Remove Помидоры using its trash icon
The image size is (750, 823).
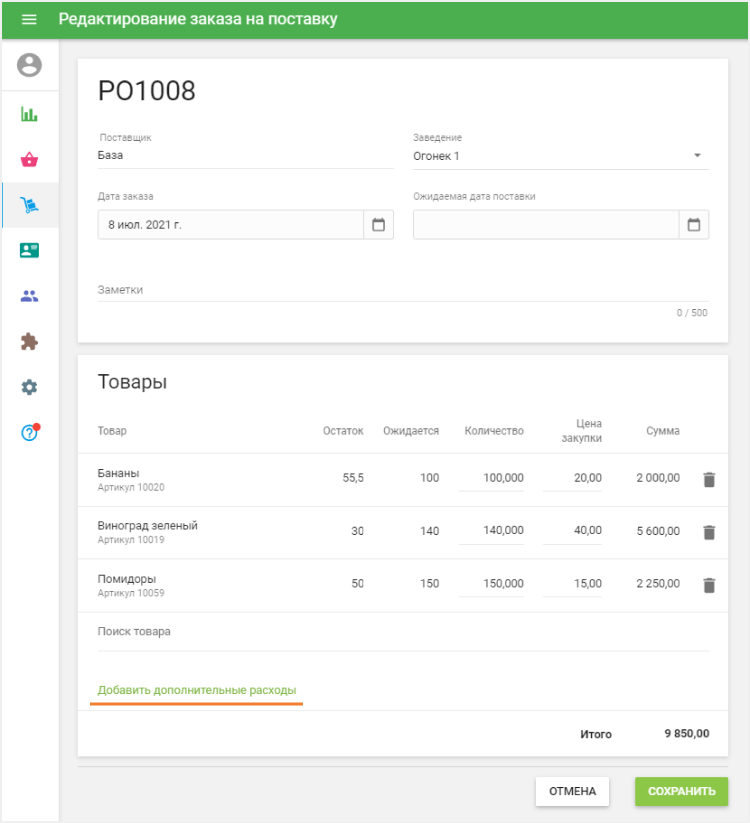709,585
